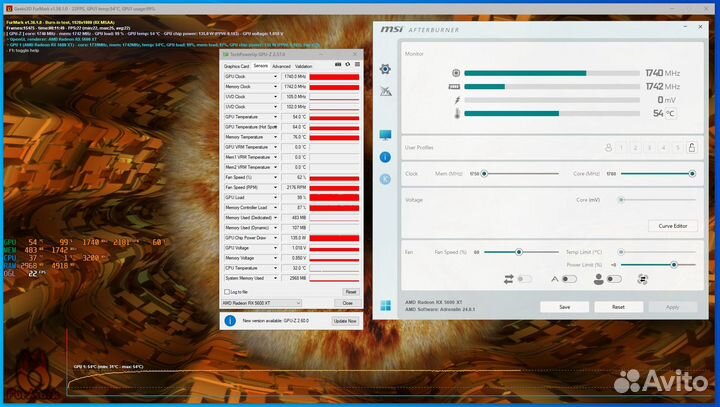Screen dimensions: 720x407
Task: Open the blue info icon in Afterburner sidebar
Action: (x=386, y=157)
